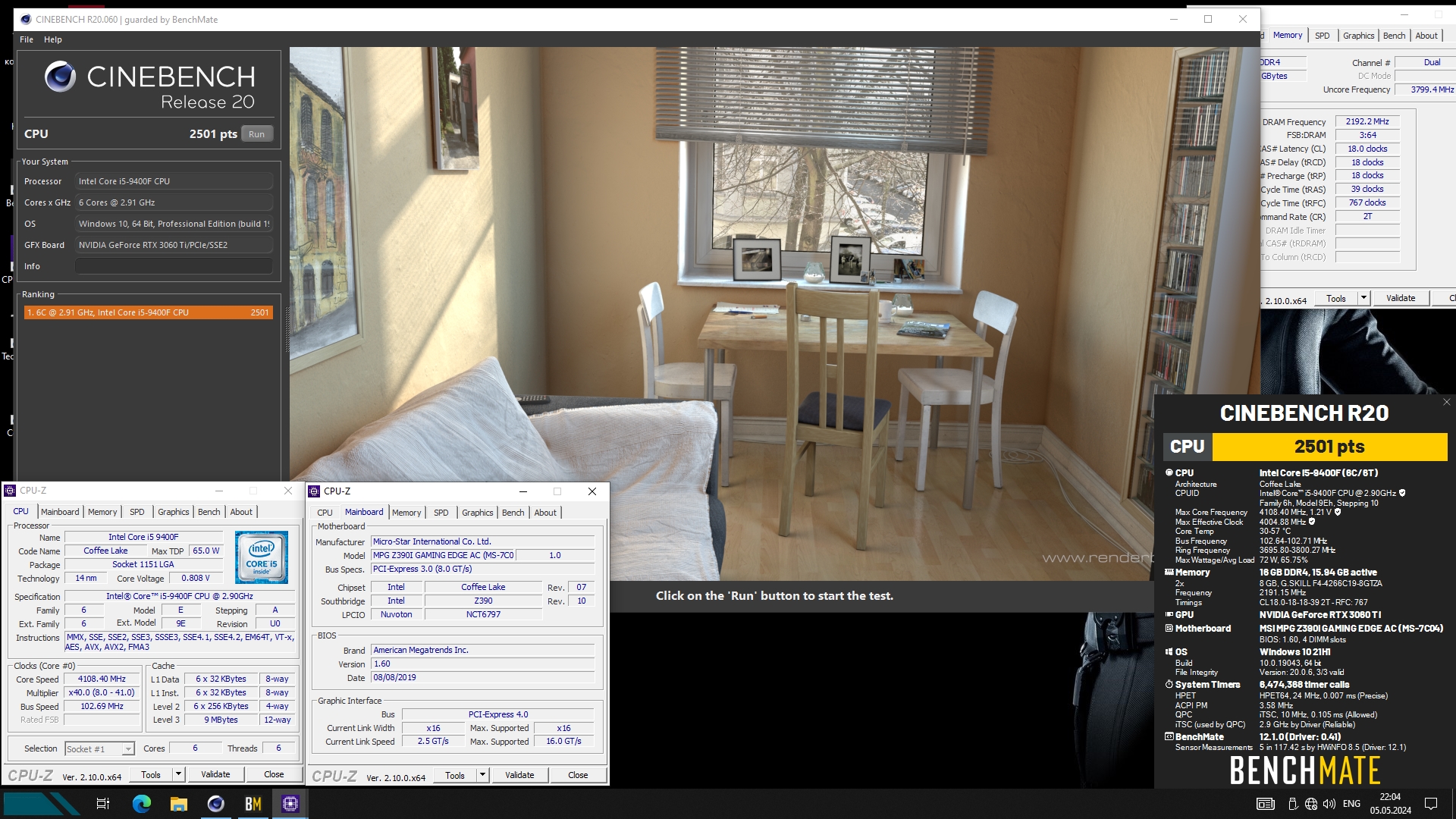The height and width of the screenshot is (819, 1456).
Task: Run the Cinebench CPU test
Action: coord(257,134)
